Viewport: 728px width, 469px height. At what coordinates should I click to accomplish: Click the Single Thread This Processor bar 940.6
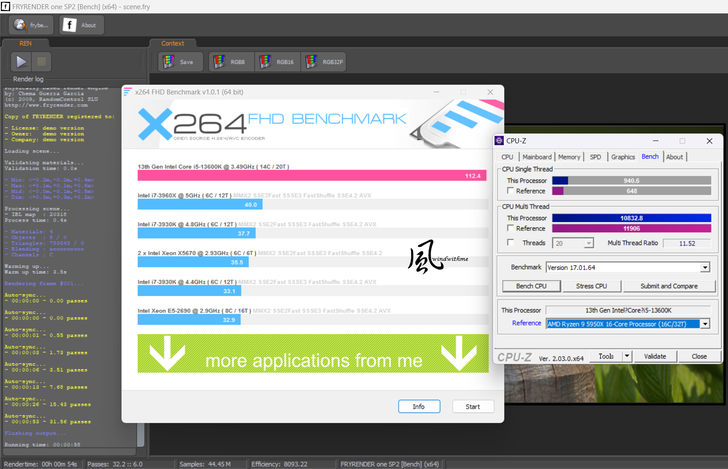point(631,180)
